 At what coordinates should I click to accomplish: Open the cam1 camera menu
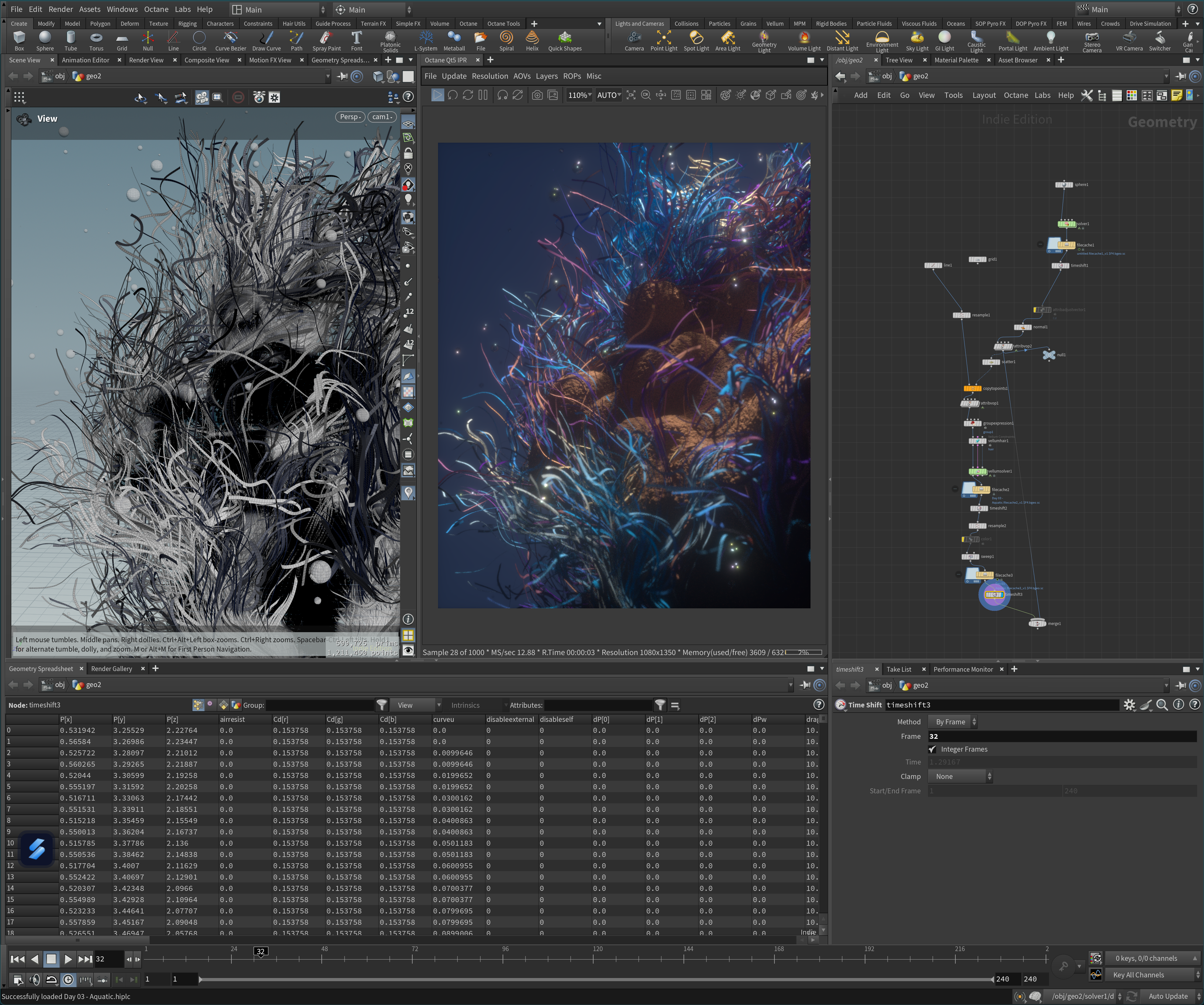(382, 117)
